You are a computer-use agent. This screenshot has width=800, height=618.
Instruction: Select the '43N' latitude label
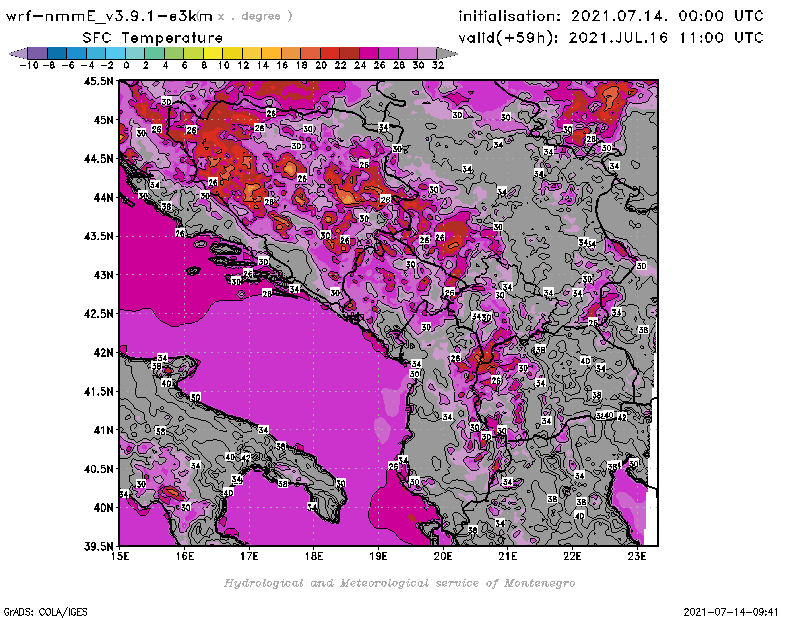tap(104, 275)
